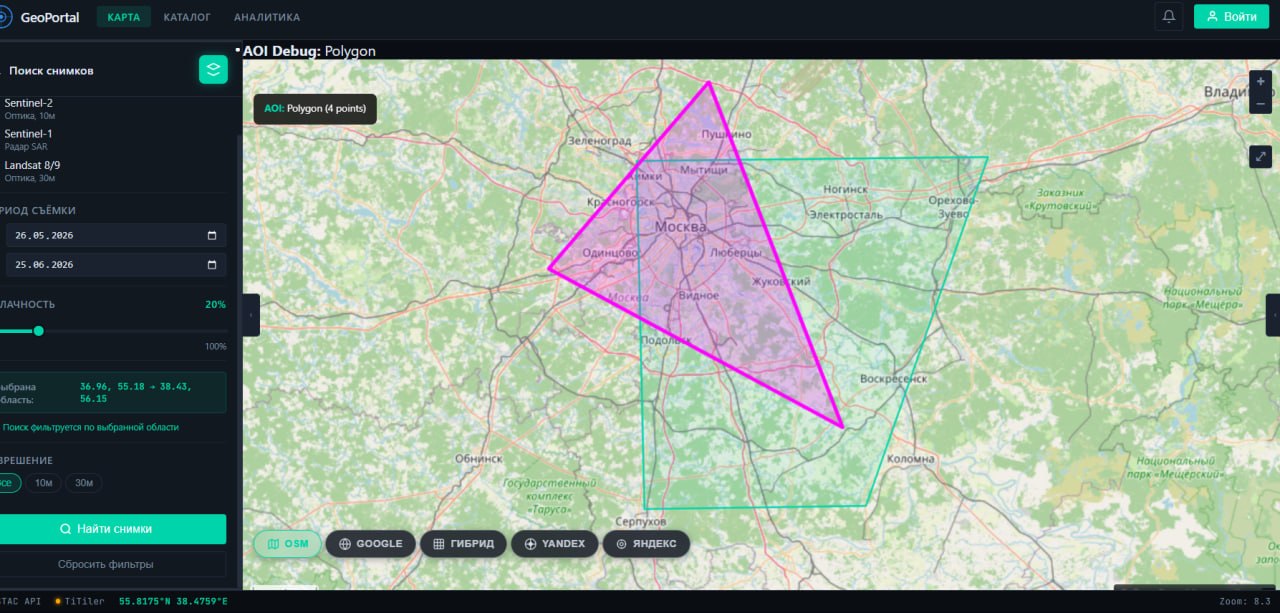Click the Зеленоград city label
The width and height of the screenshot is (1280, 613).
pos(600,141)
